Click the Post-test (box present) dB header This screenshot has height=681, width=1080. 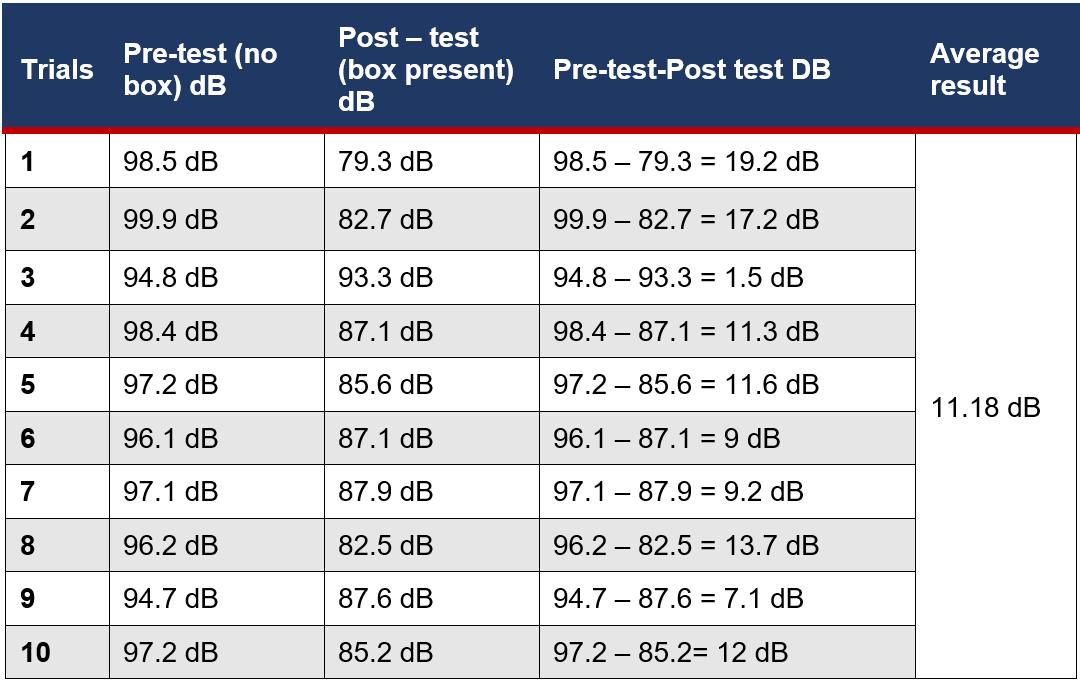coord(426,70)
